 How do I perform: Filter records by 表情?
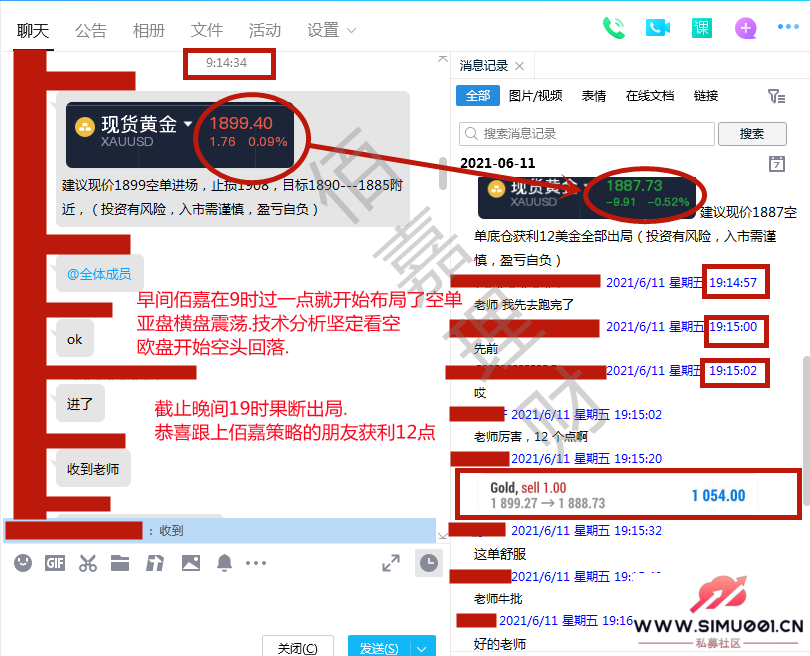594,96
